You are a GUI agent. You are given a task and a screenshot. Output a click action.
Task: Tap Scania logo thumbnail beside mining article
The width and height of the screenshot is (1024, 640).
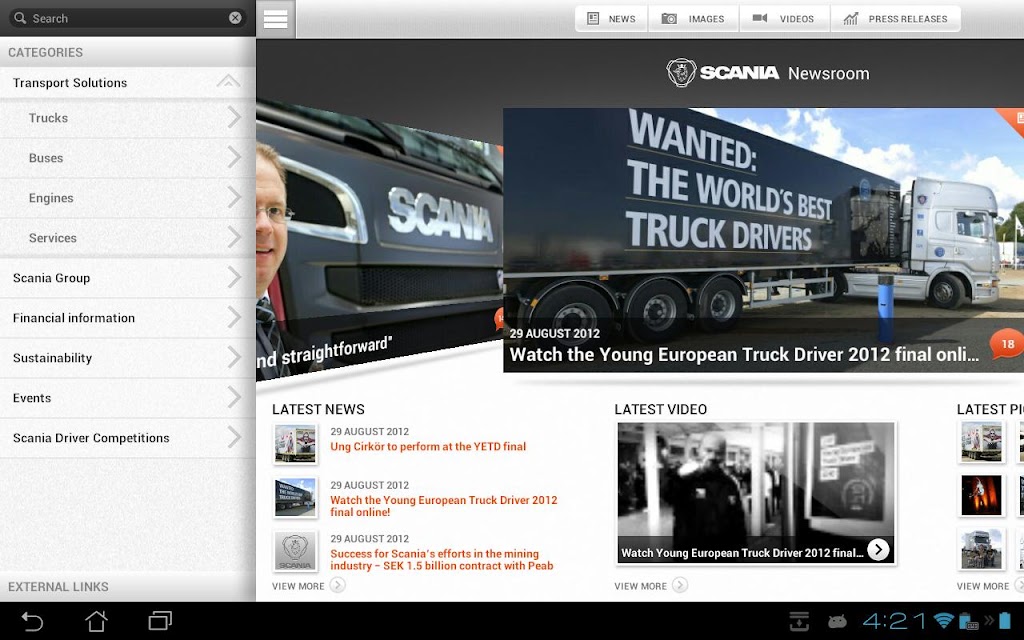295,551
